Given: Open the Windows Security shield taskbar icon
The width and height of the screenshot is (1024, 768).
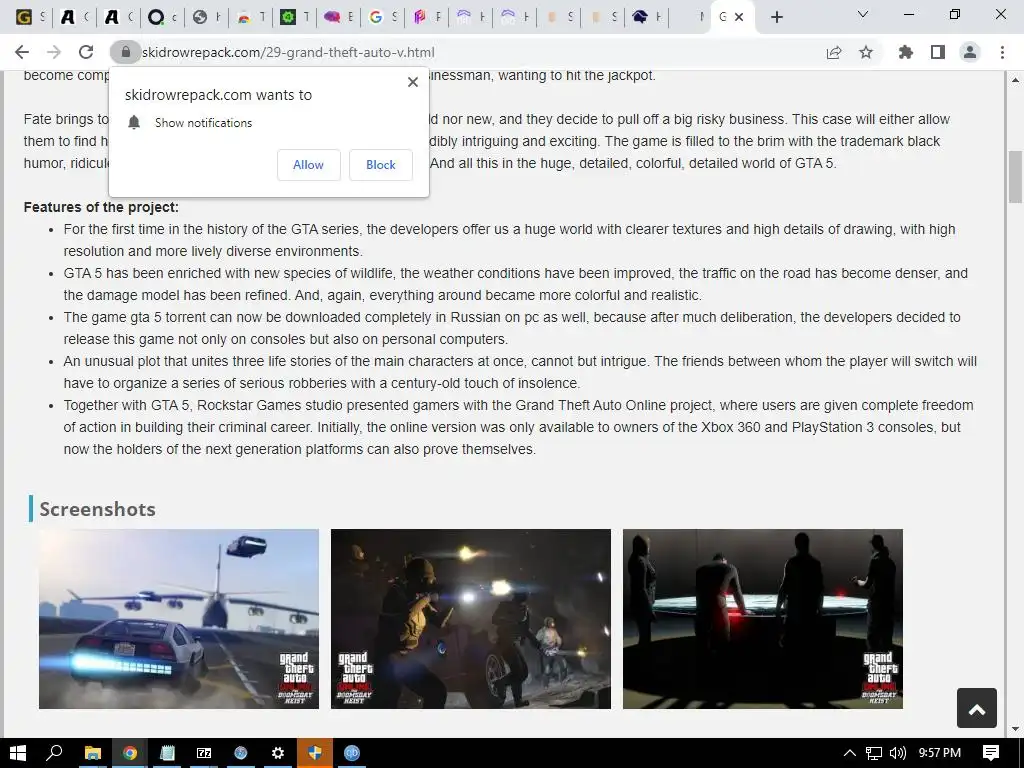Looking at the screenshot, I should point(315,753).
